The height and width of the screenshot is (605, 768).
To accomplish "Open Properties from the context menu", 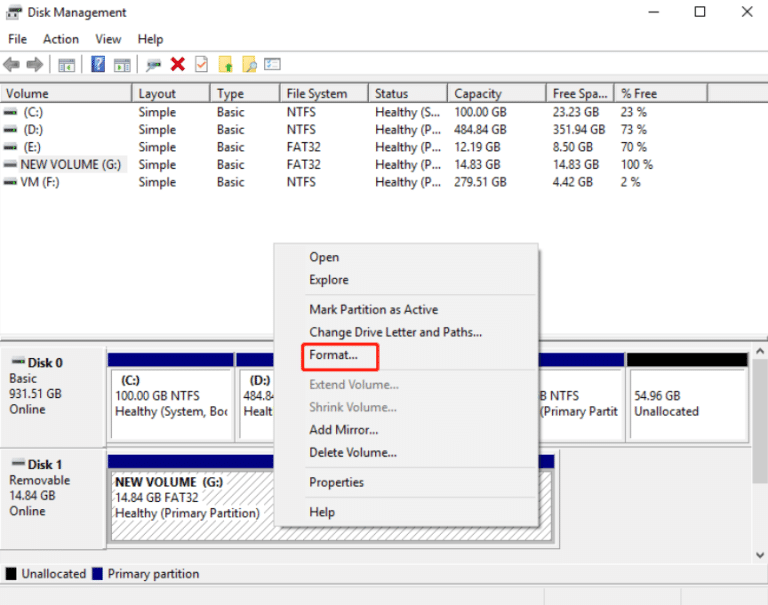I will [x=336, y=482].
